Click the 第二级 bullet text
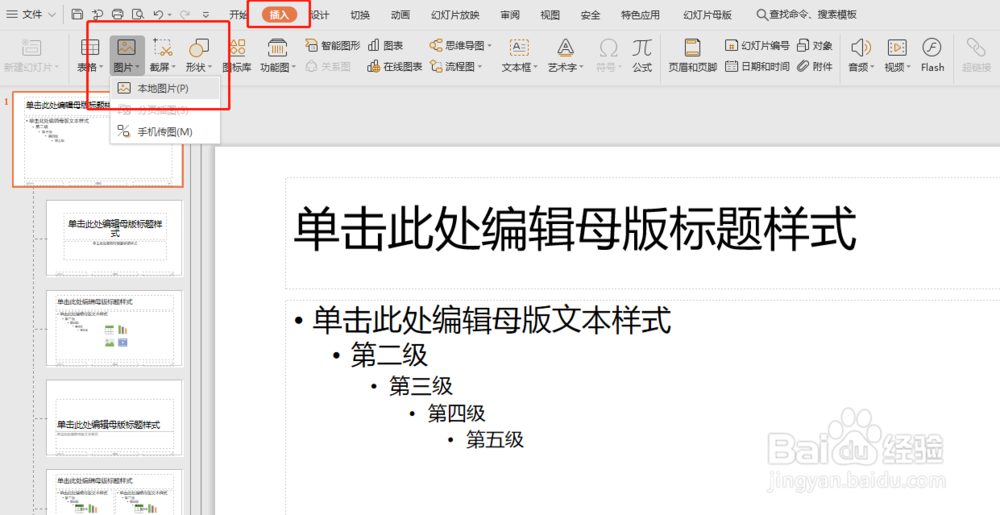The width and height of the screenshot is (1000, 515). [x=389, y=355]
